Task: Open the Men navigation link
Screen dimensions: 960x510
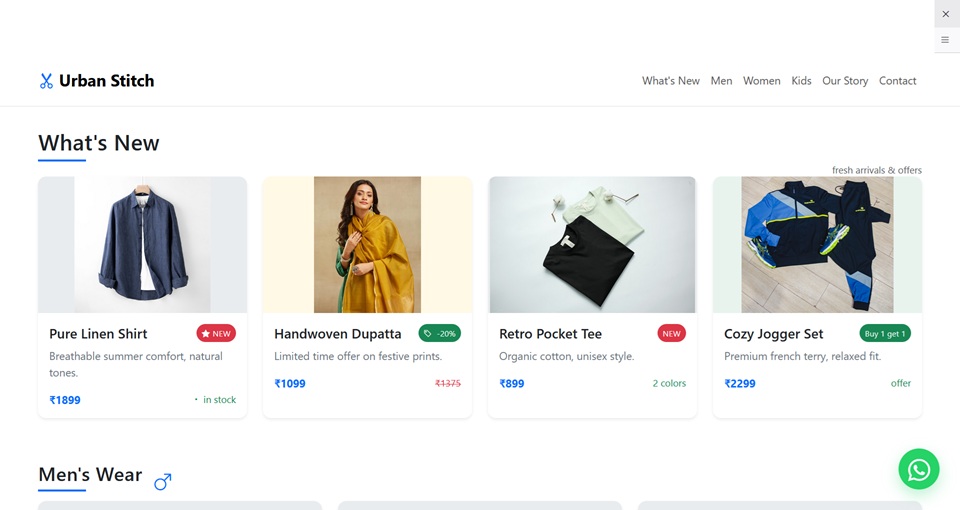Action: click(x=721, y=81)
